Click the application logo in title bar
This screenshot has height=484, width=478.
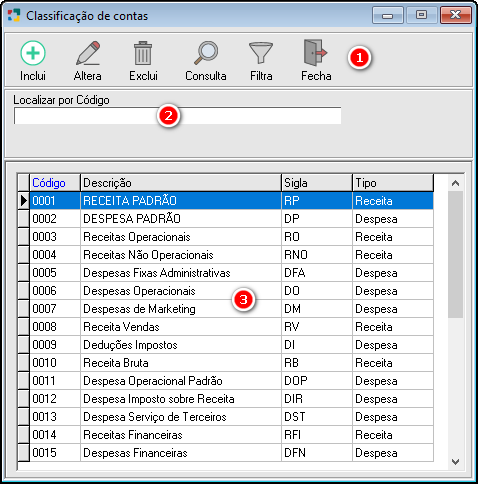point(14,15)
